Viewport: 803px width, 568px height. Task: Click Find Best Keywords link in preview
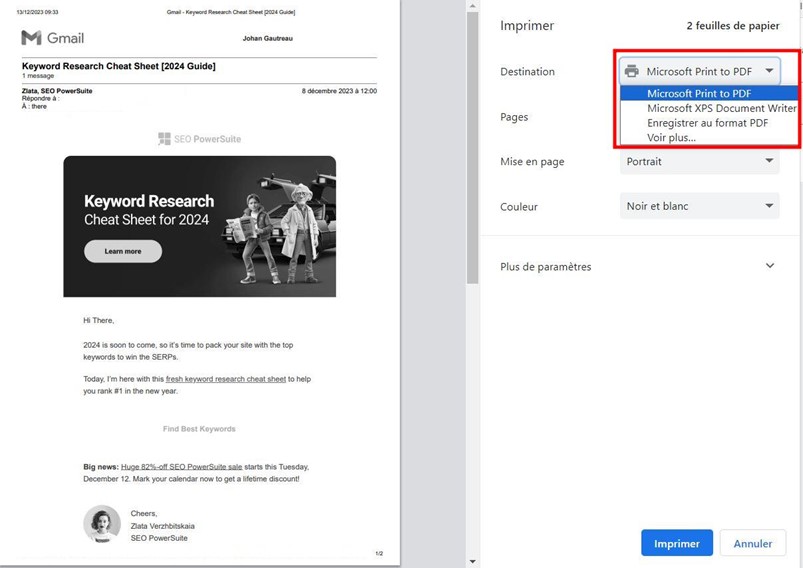coord(199,429)
